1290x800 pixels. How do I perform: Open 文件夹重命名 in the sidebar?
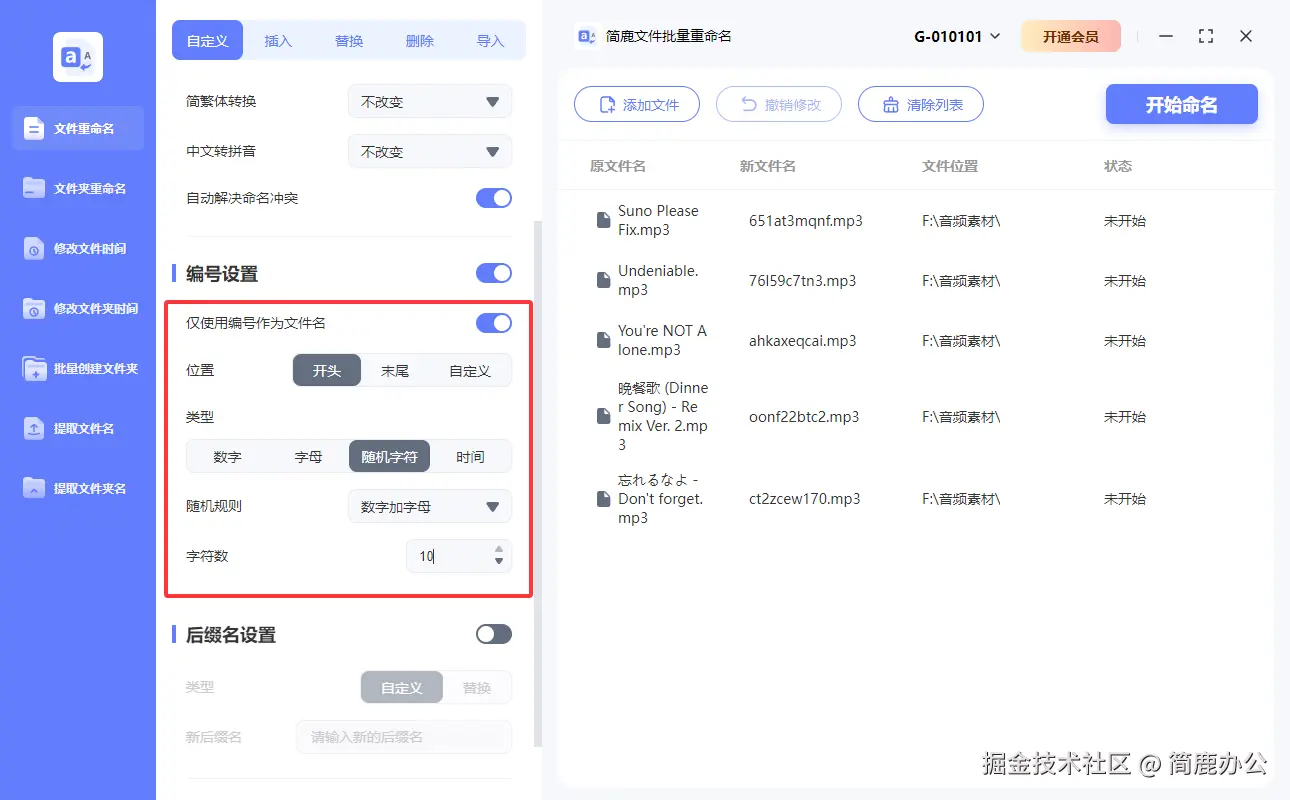pos(78,188)
